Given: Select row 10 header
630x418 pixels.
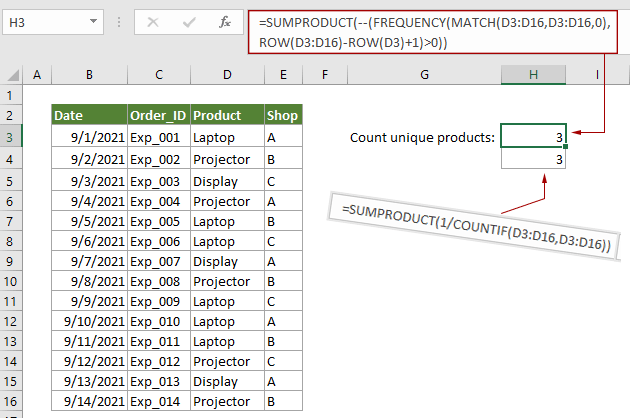Looking at the screenshot, I should pos(11,282).
